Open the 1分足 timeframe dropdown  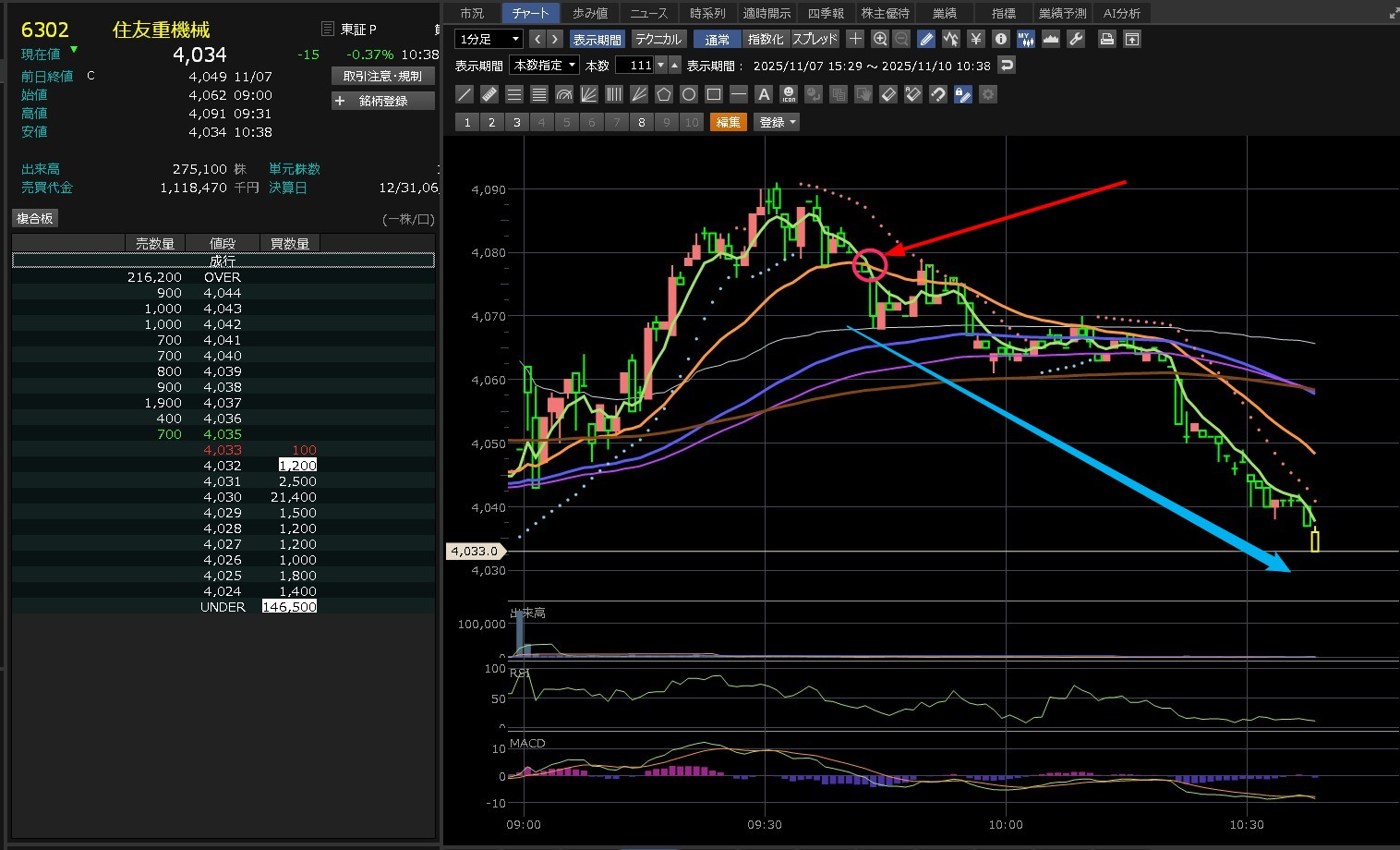coord(489,39)
